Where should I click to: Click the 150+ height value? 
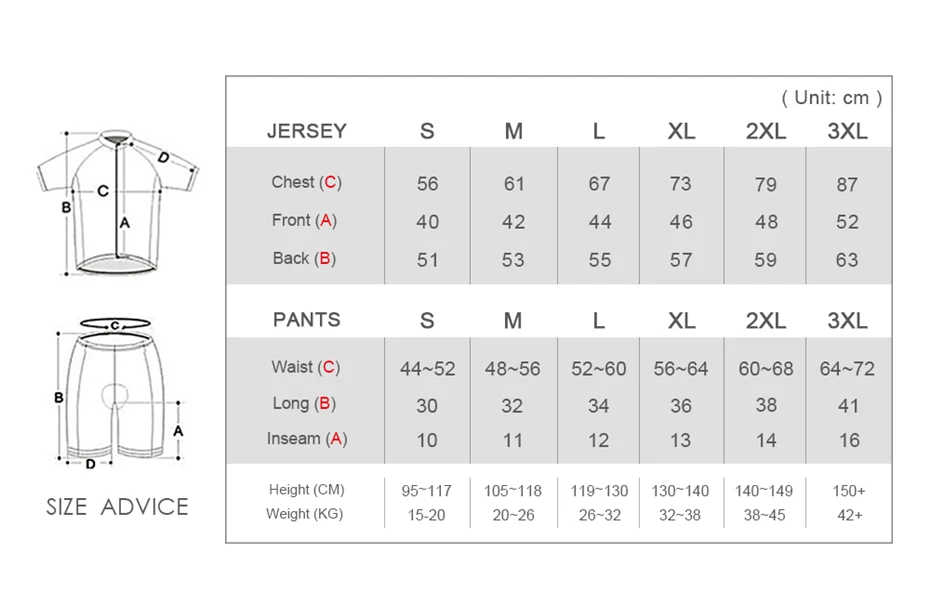point(848,491)
